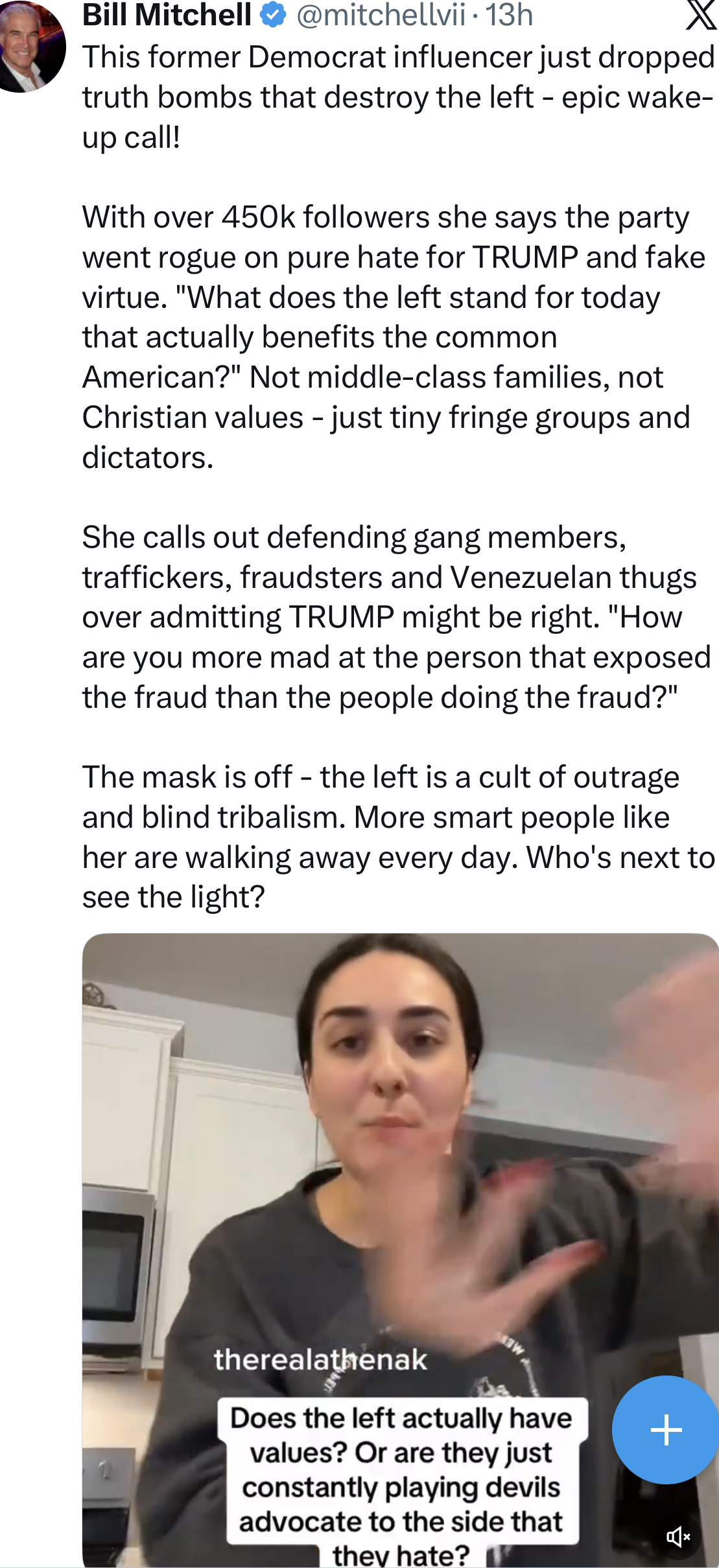Click the blue verified checkmark badge
The image size is (719, 1568).
(x=273, y=14)
